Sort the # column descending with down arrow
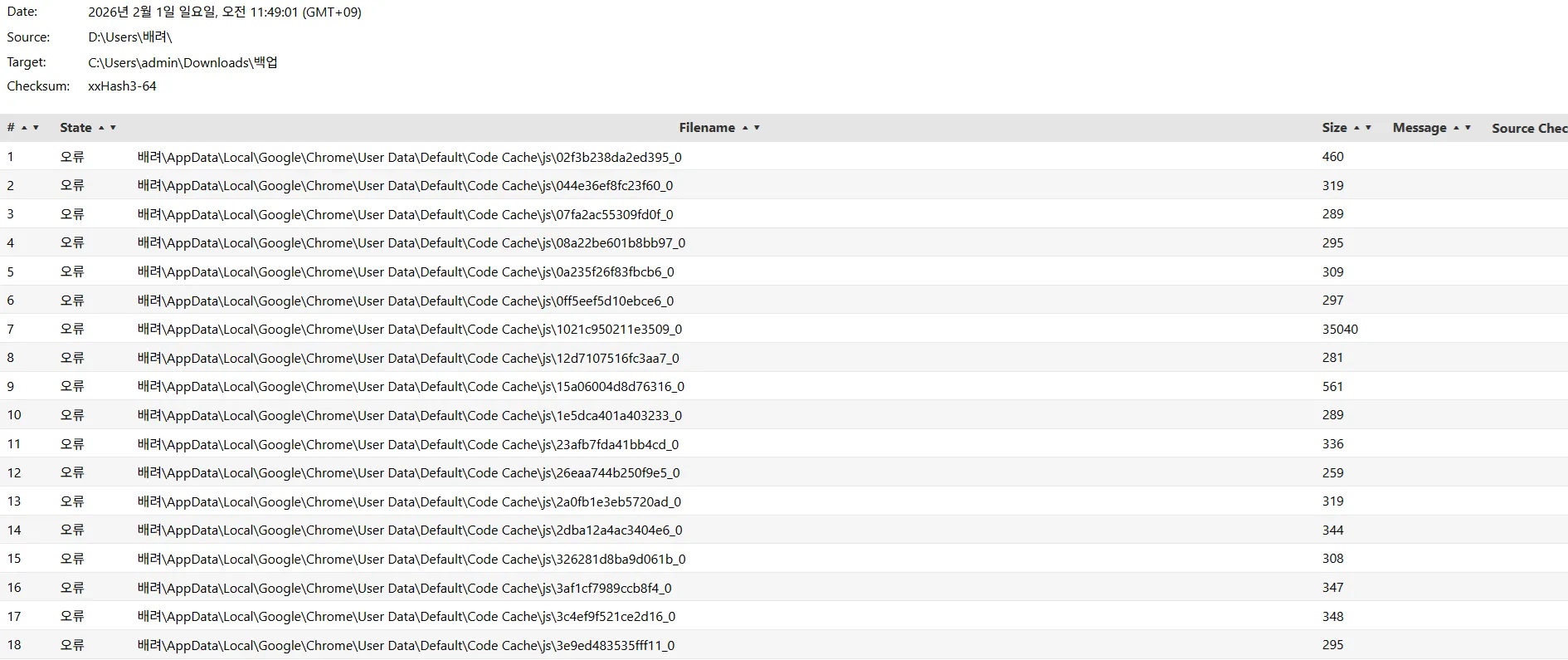1568x660 pixels. 36,128
